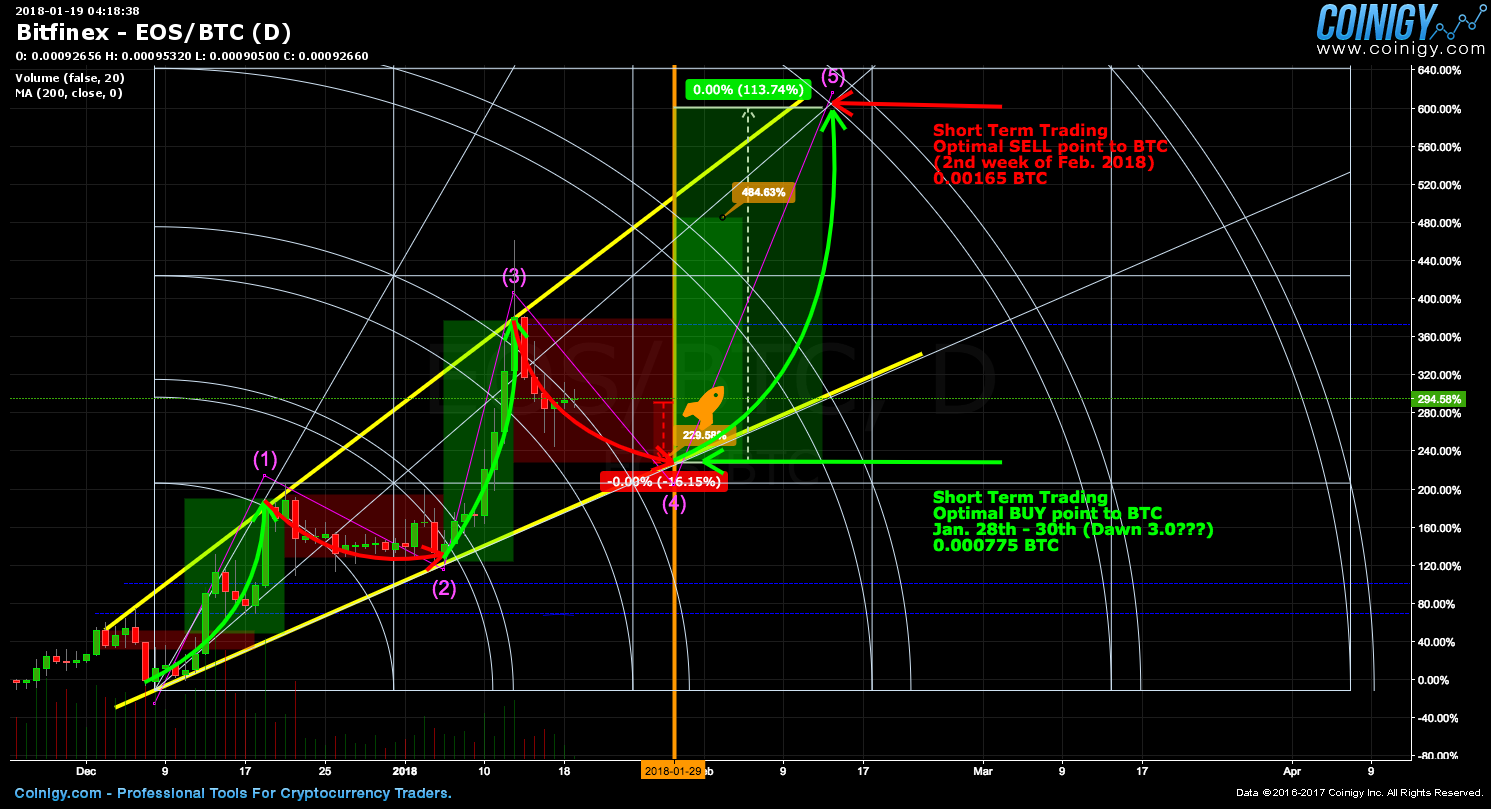Click the (2nd week of Feb. 2018) text
This screenshot has height=809, width=1491.
click(1044, 163)
